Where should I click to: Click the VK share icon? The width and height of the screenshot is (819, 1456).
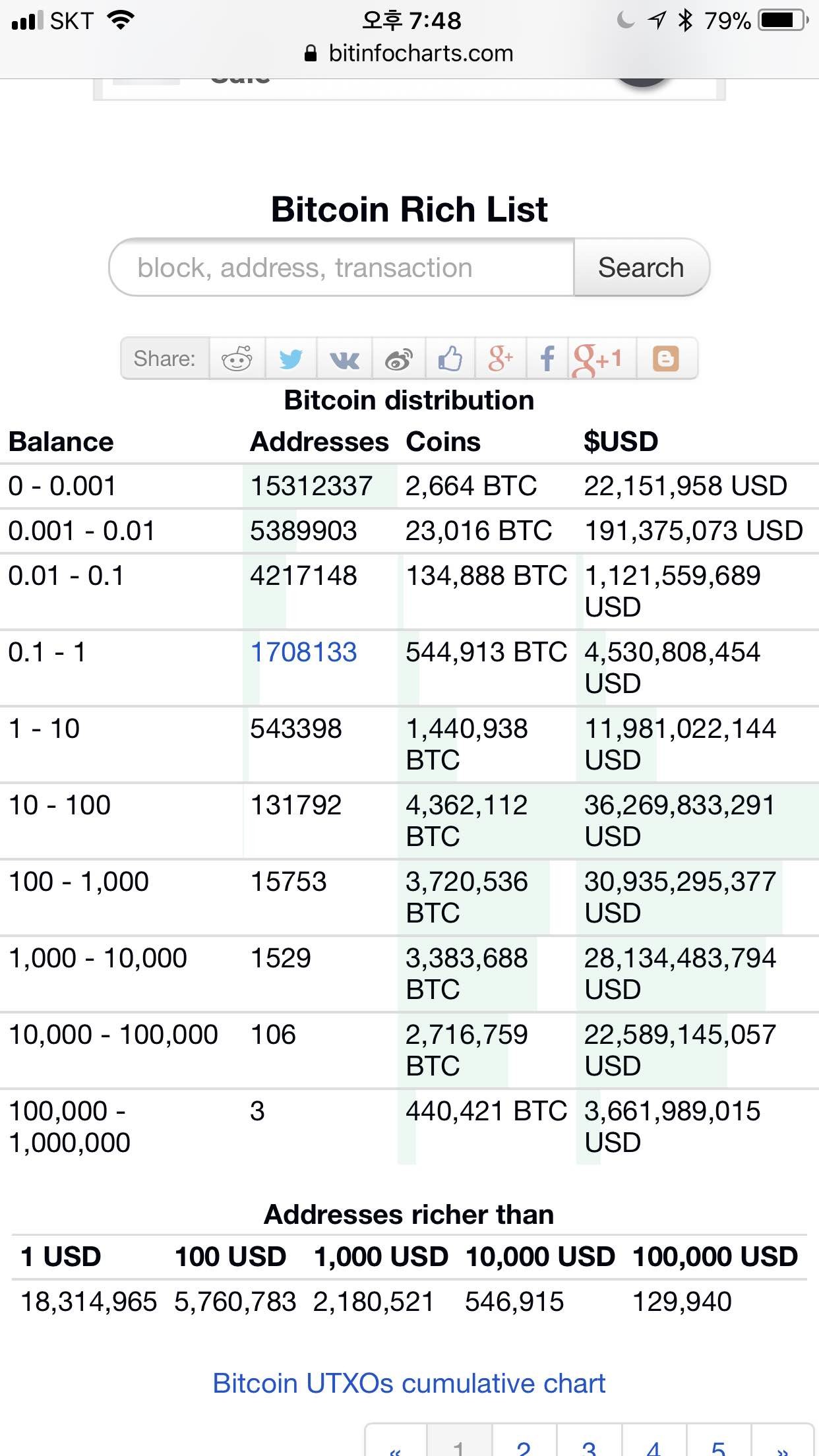pyautogui.click(x=344, y=359)
